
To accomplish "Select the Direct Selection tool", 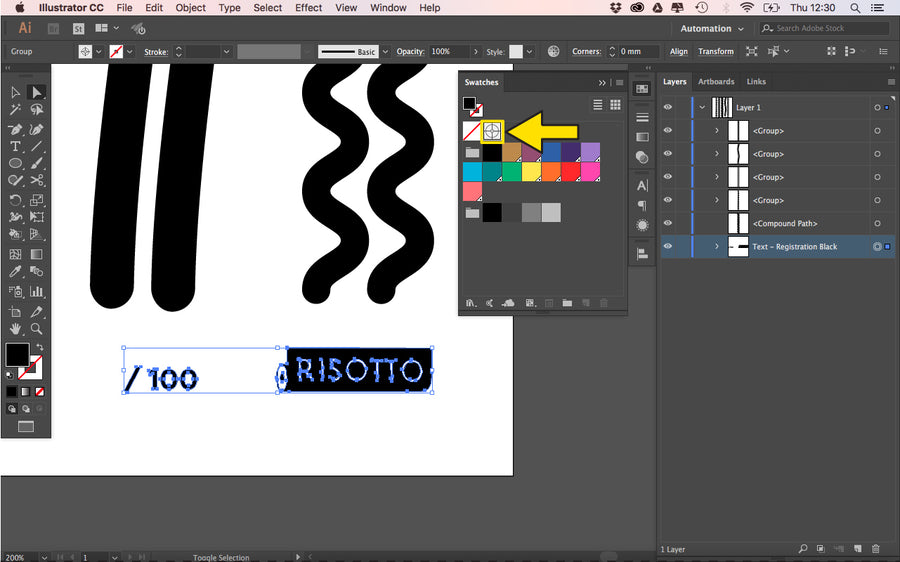I will point(37,93).
